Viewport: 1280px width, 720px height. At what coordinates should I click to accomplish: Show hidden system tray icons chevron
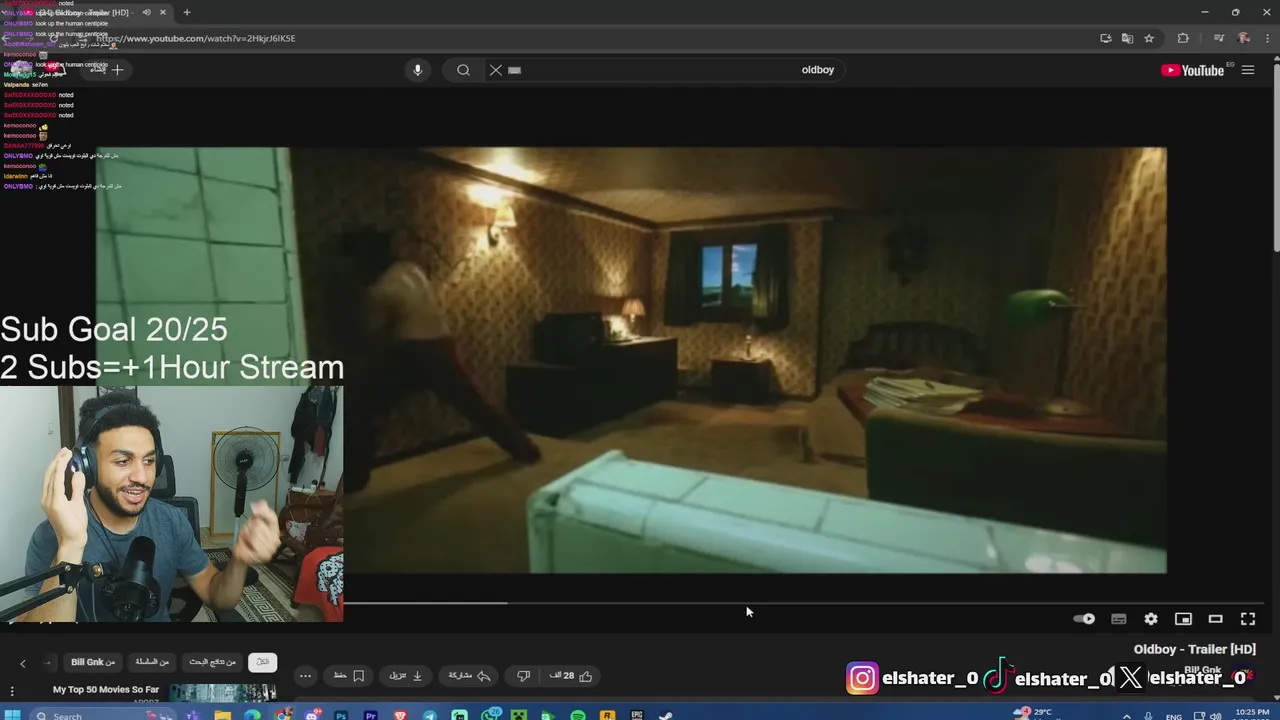1127,715
